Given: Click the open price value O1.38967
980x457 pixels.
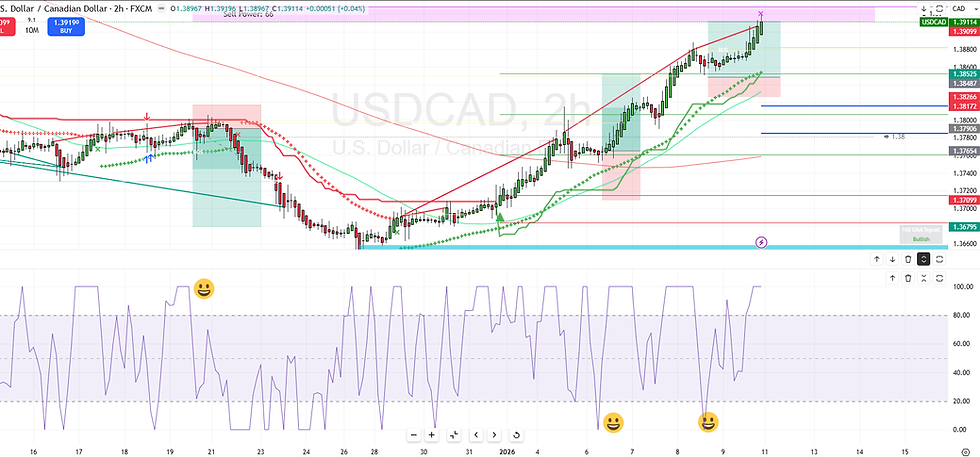Looking at the screenshot, I should (x=185, y=8).
